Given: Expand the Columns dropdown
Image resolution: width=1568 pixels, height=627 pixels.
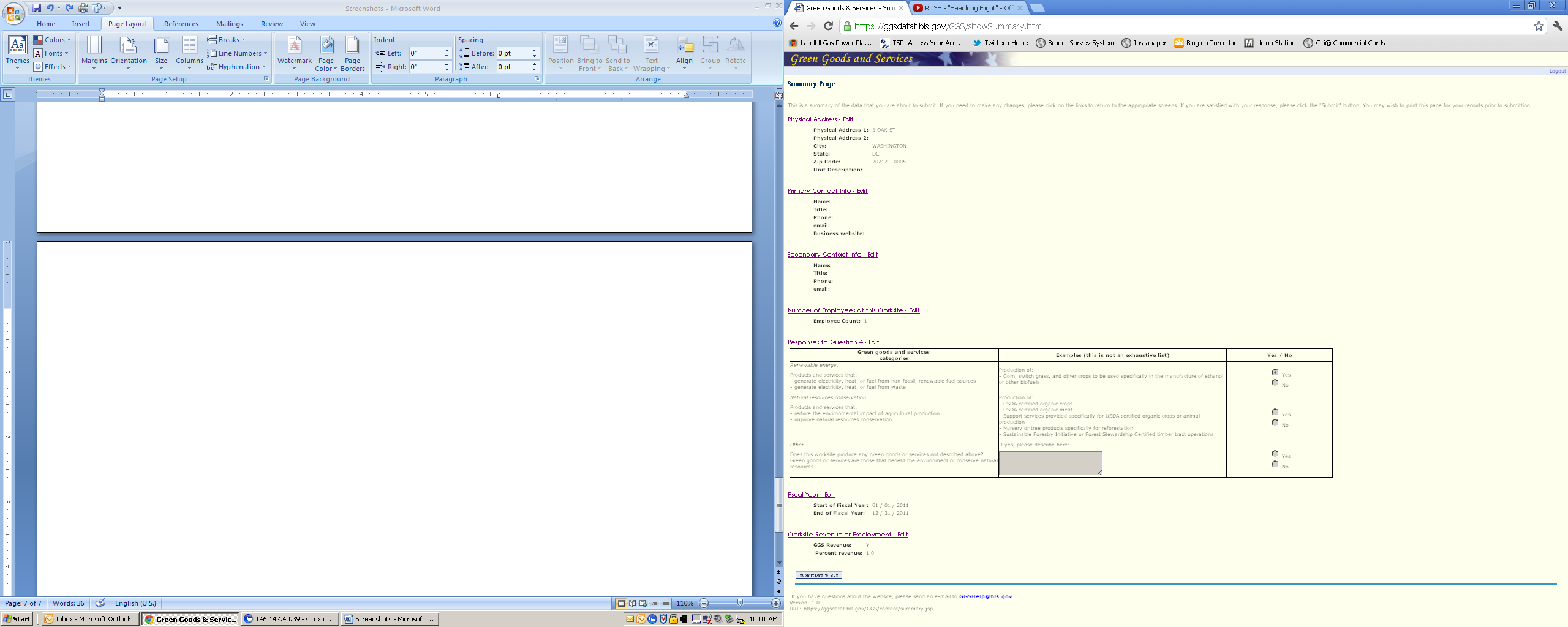Looking at the screenshot, I should click(x=189, y=53).
